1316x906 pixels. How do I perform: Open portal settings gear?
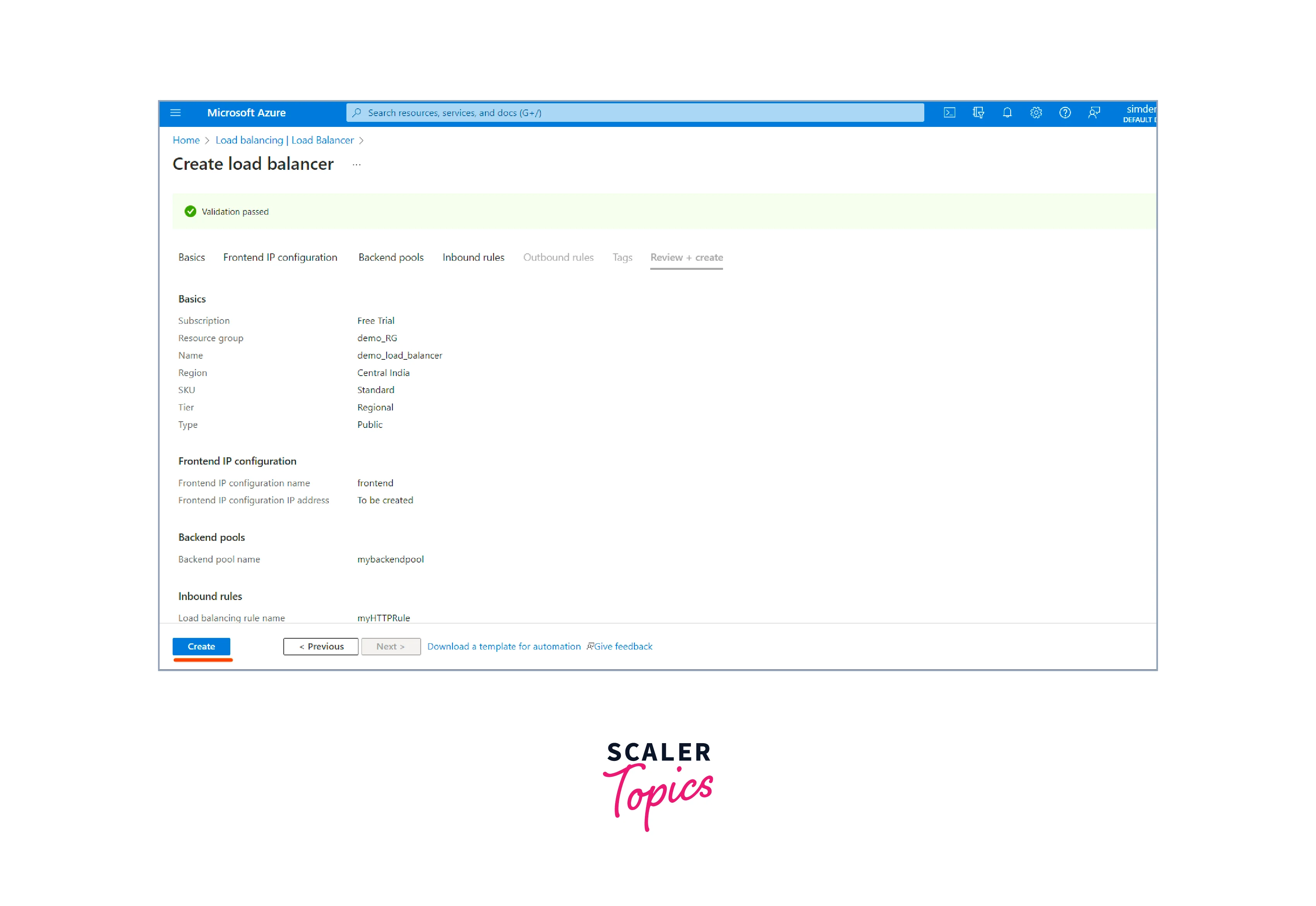(x=1036, y=113)
